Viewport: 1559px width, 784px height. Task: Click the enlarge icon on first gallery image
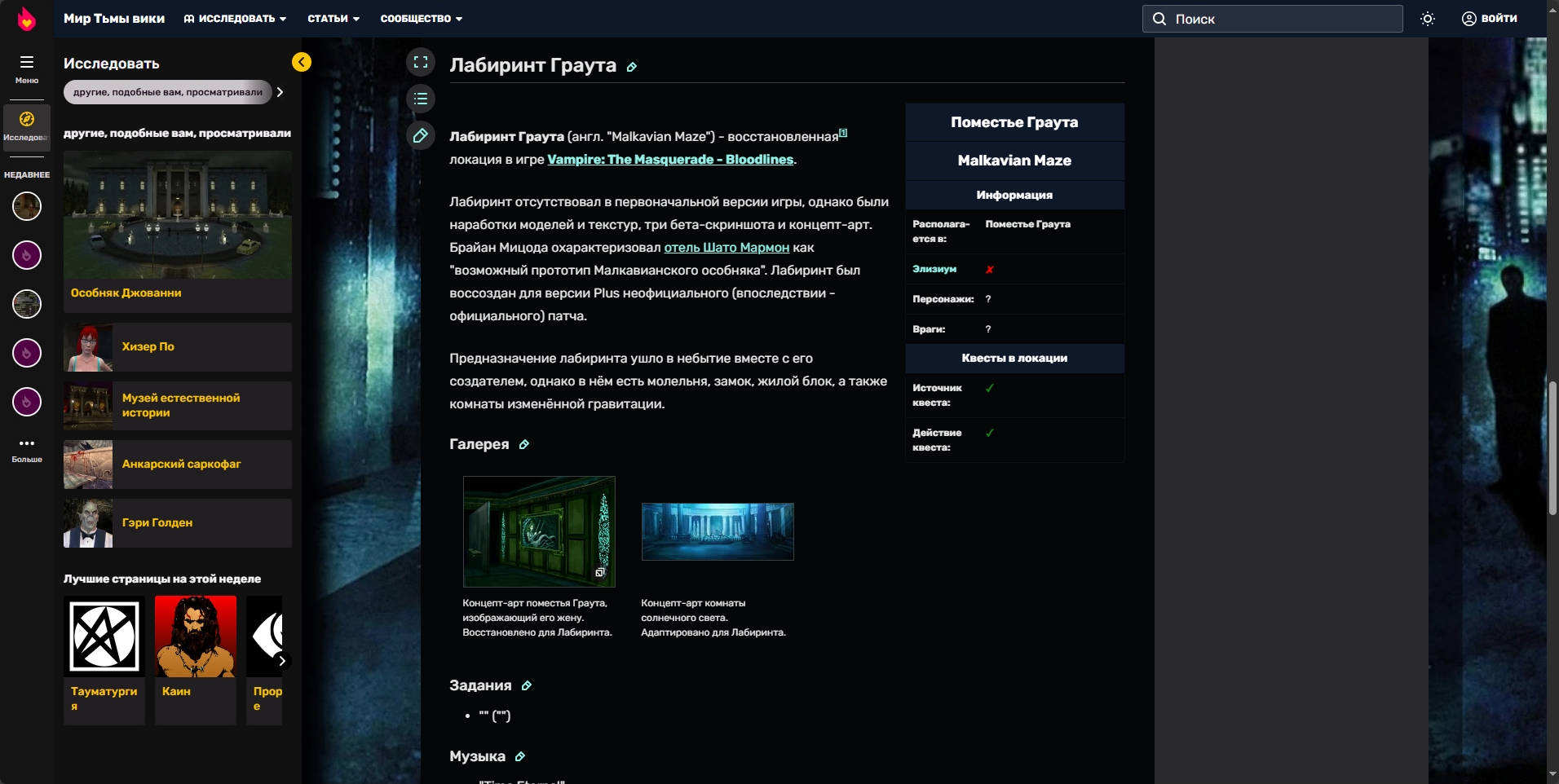[600, 572]
